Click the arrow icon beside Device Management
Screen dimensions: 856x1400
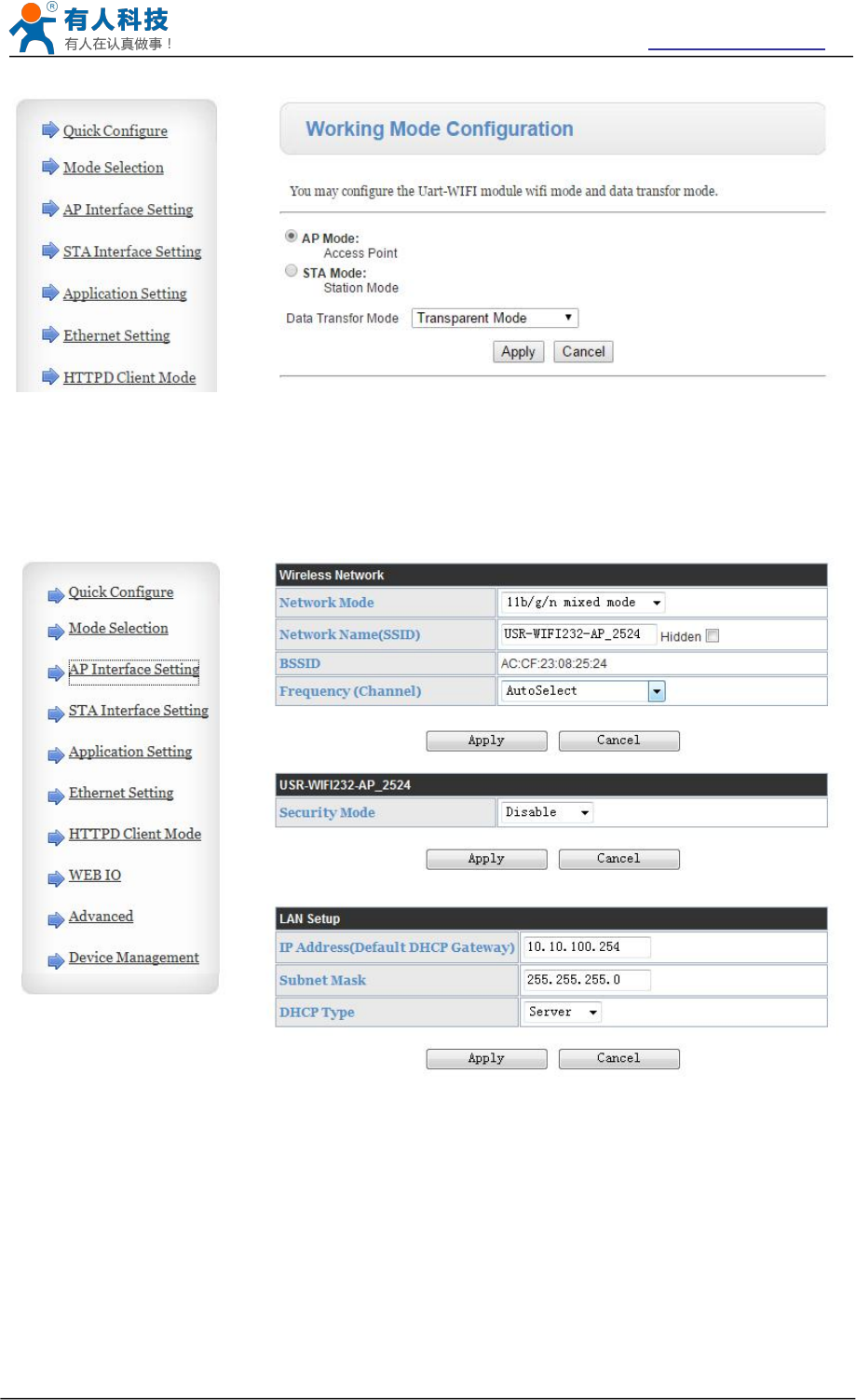(56, 961)
